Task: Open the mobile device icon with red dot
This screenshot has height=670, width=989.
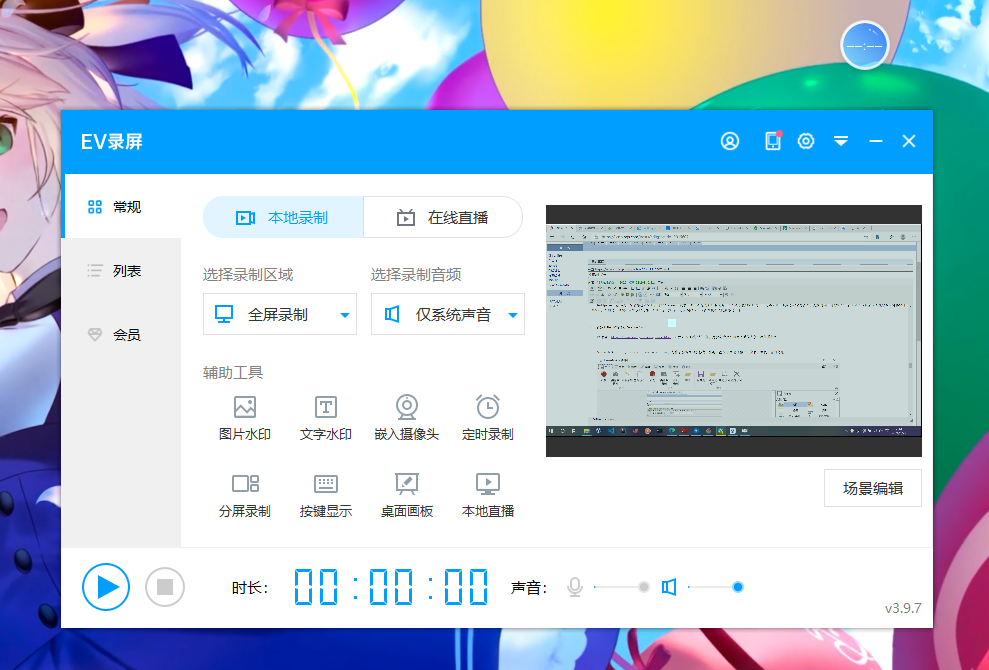Action: tap(773, 141)
